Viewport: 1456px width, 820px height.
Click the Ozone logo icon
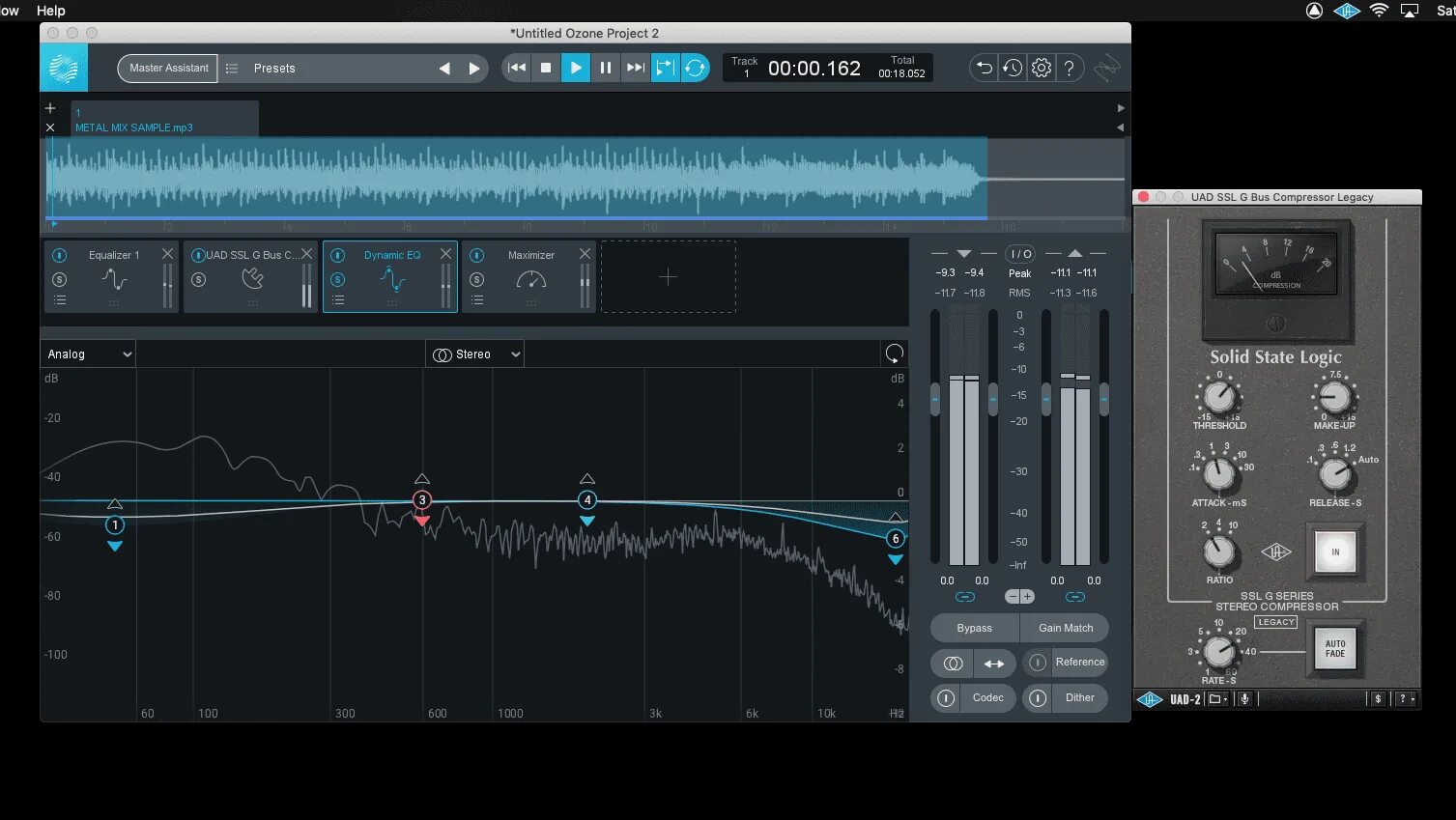[x=64, y=68]
